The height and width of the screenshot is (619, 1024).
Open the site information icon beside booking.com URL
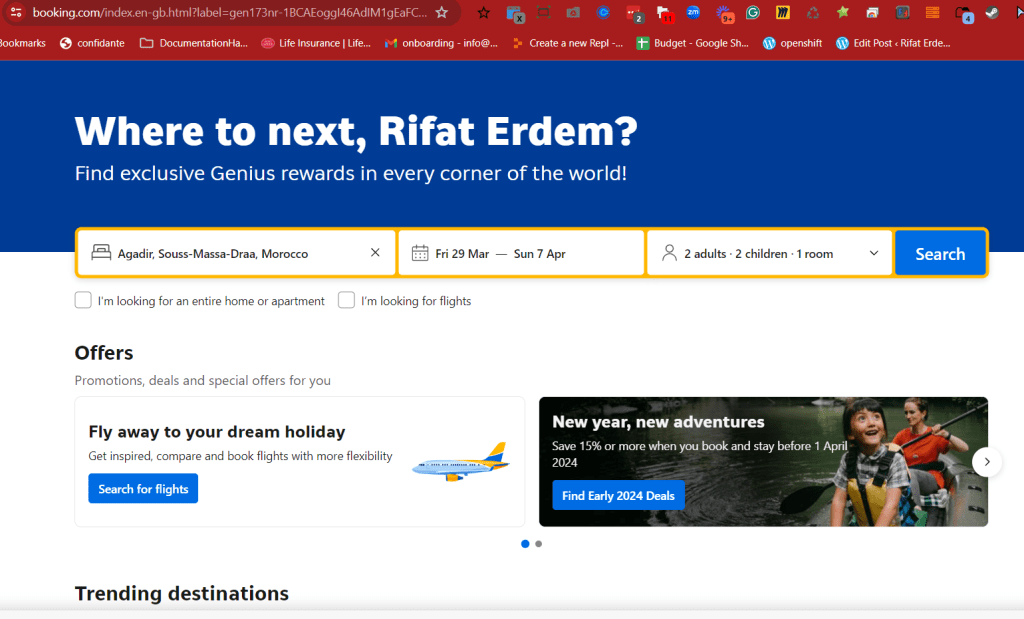16,12
